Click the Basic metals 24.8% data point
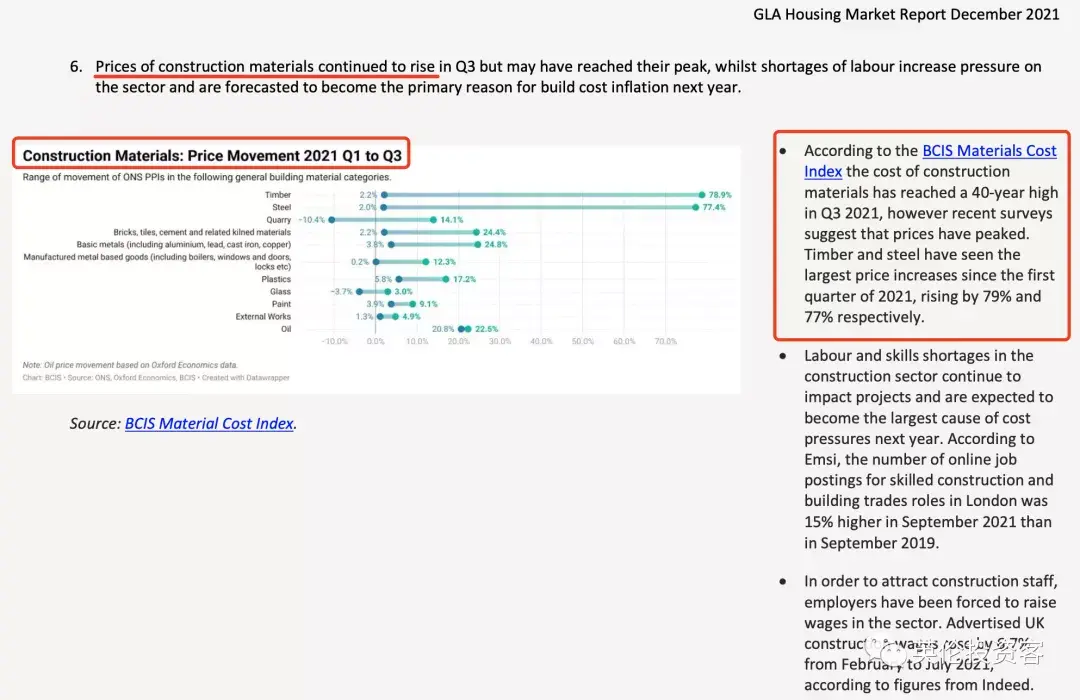The width and height of the screenshot is (1080, 700). click(x=477, y=245)
